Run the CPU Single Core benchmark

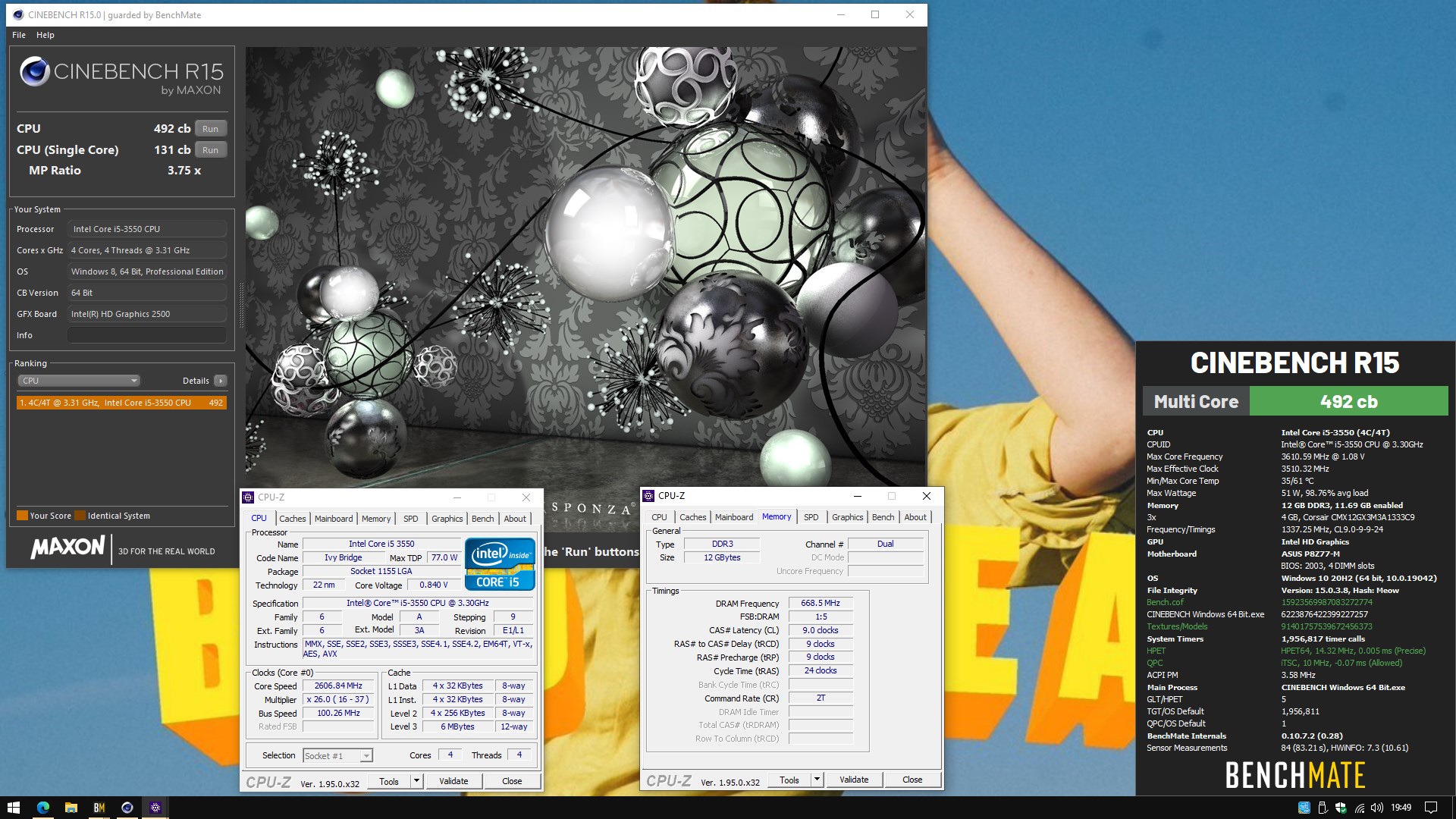pyautogui.click(x=211, y=150)
